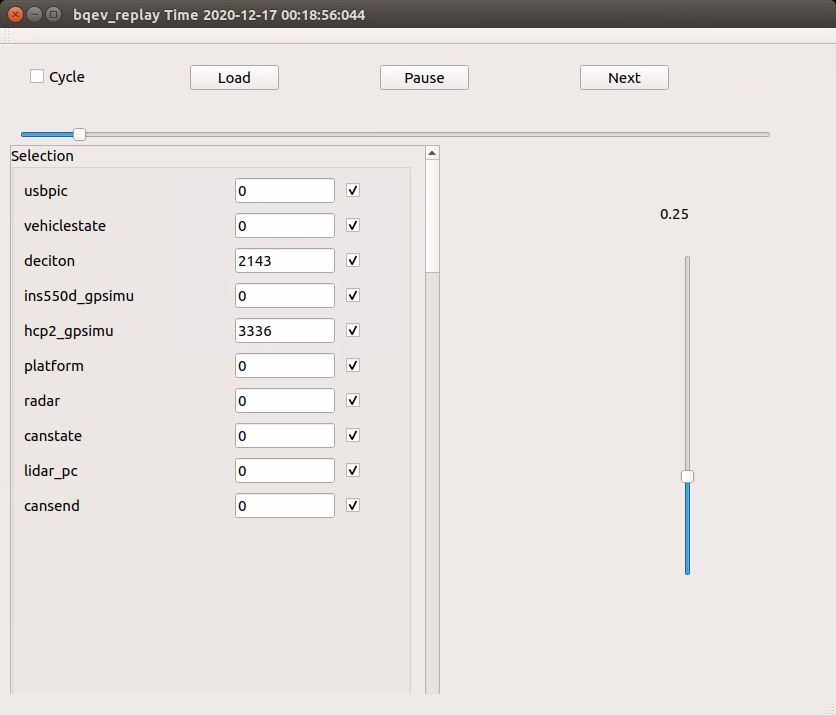Uncheck the usbpic checkbox

click(353, 191)
